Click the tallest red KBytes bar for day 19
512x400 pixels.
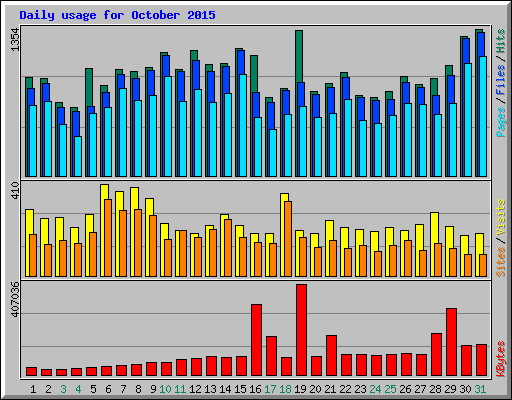point(301,330)
